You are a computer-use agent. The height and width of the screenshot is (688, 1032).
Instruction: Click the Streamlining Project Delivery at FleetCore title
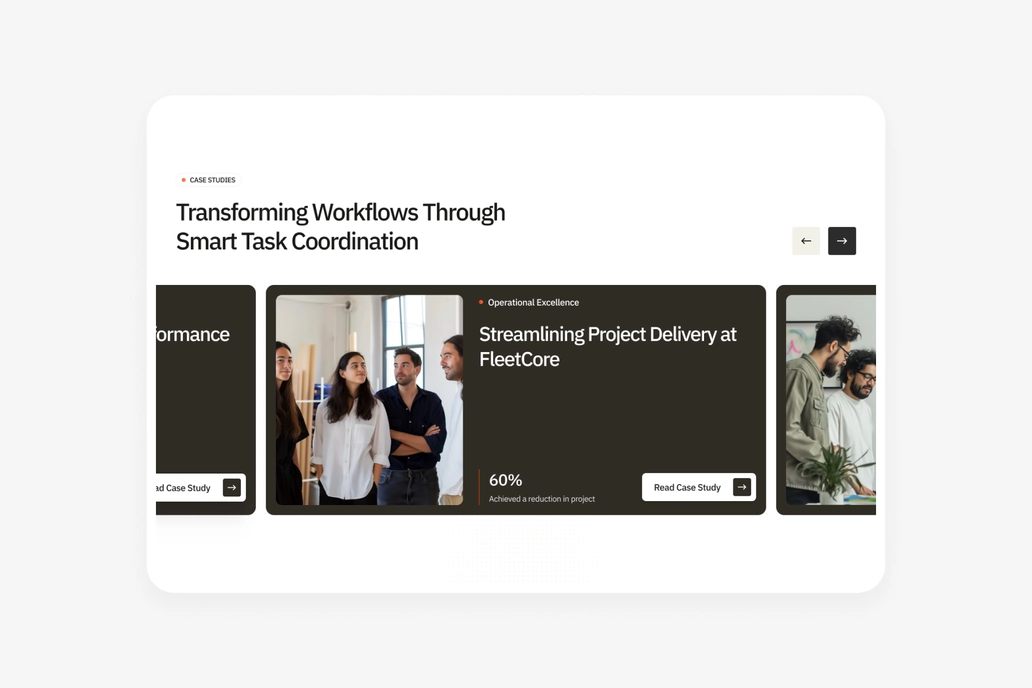click(x=607, y=346)
